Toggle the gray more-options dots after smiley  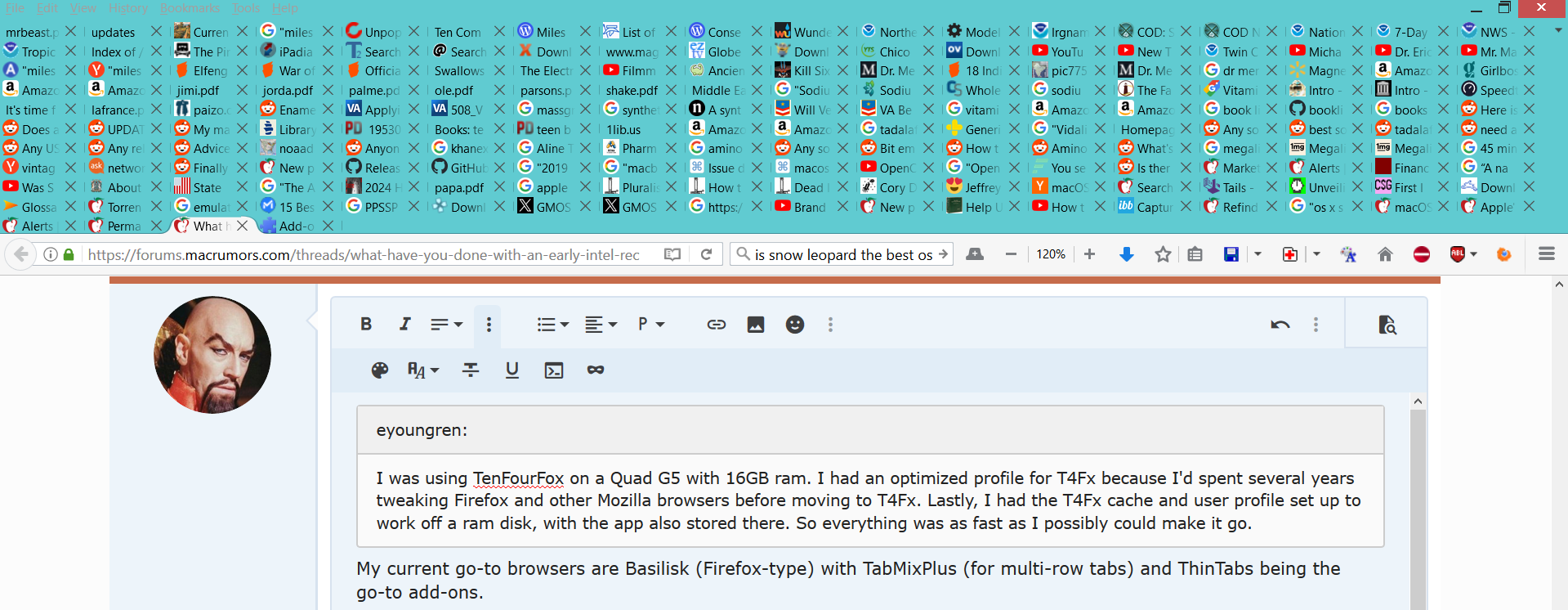[x=831, y=325]
